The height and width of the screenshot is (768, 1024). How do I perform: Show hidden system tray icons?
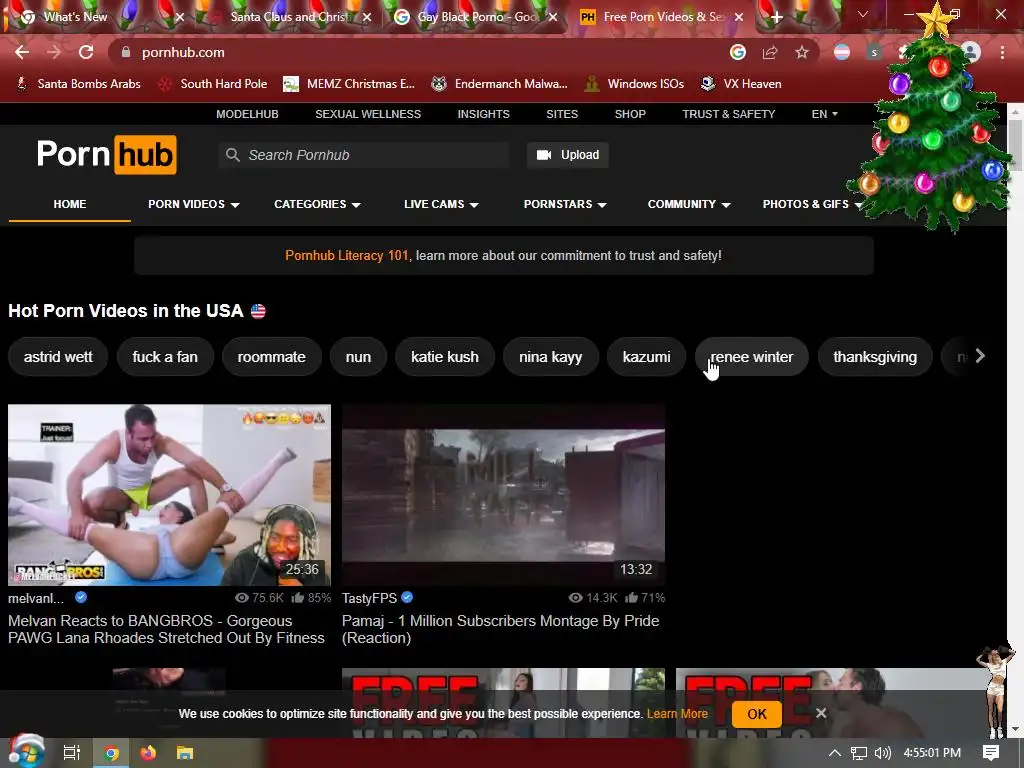coord(835,753)
